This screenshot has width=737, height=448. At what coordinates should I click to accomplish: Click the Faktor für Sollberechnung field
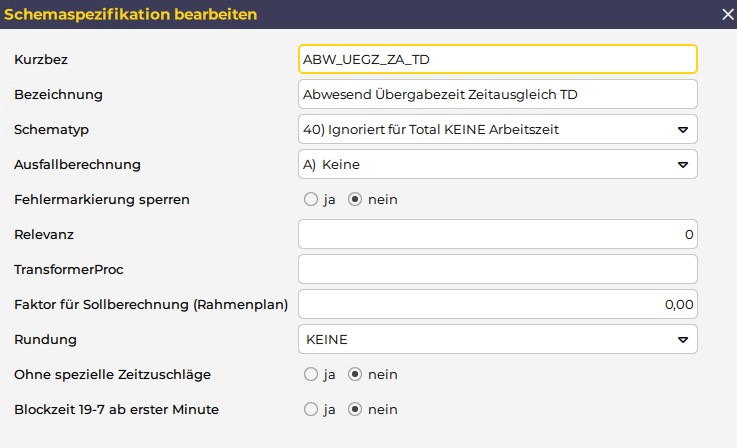pos(498,304)
